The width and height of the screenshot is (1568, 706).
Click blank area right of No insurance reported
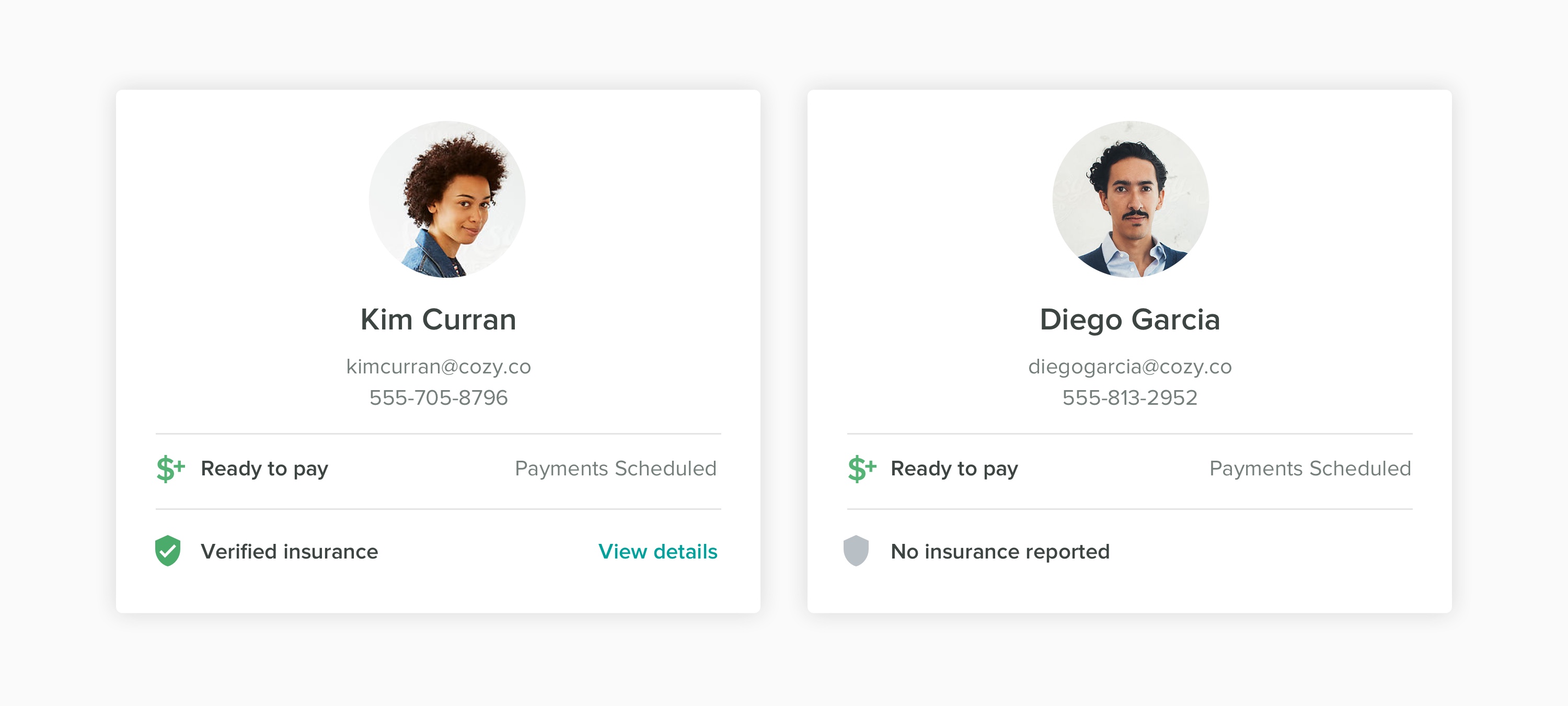[1278, 551]
